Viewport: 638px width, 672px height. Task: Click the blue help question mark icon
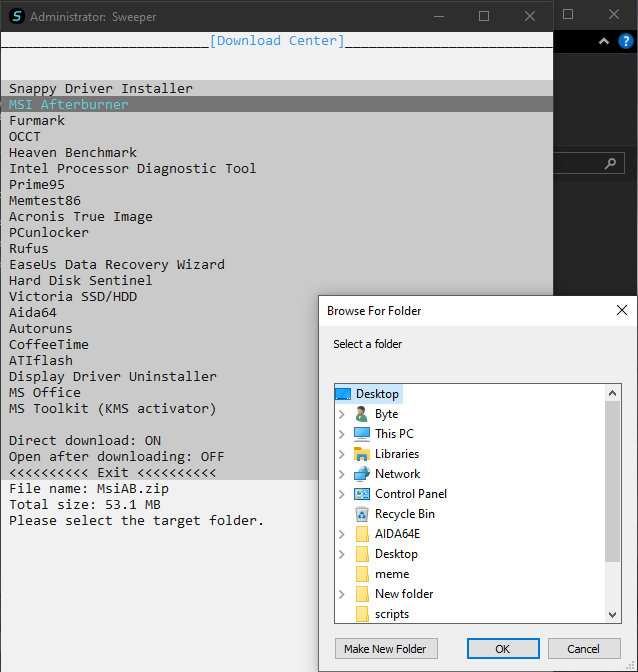coord(626,41)
